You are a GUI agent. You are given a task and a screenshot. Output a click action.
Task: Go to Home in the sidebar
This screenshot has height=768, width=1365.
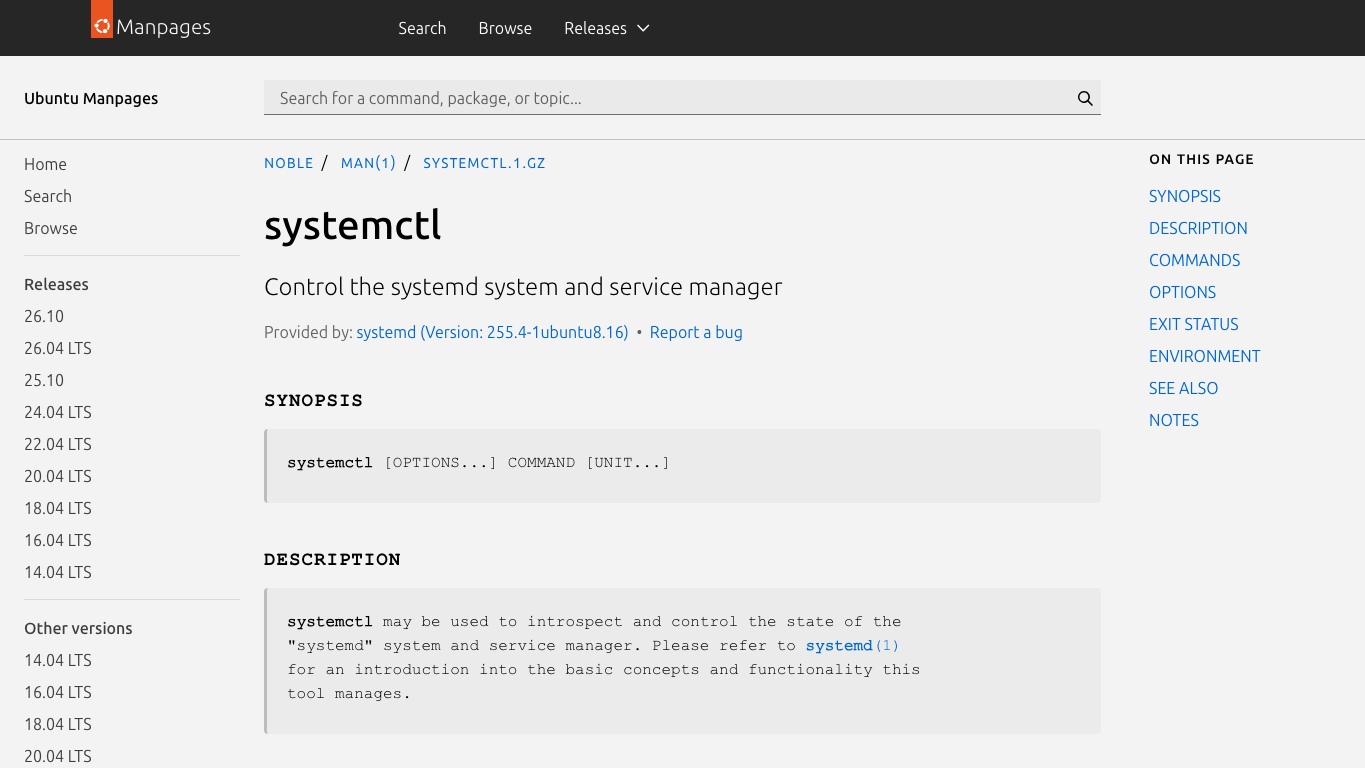pos(45,164)
